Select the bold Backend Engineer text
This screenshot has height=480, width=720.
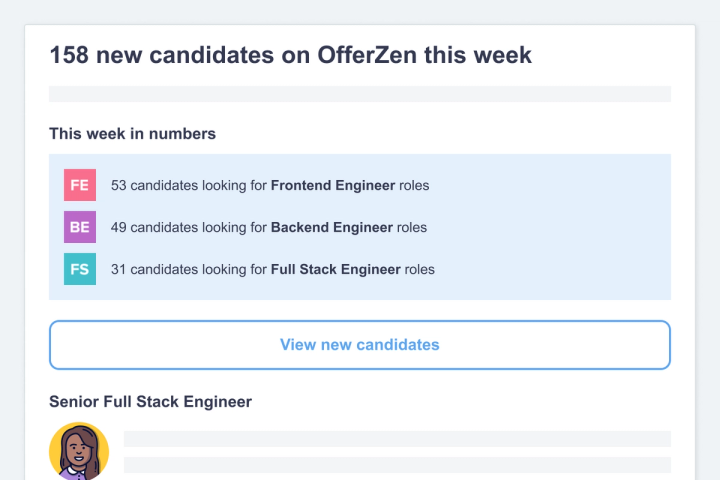[x=332, y=227]
